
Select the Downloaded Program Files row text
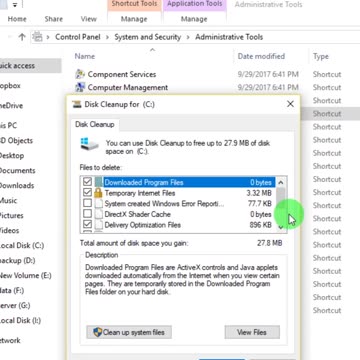coord(144,182)
